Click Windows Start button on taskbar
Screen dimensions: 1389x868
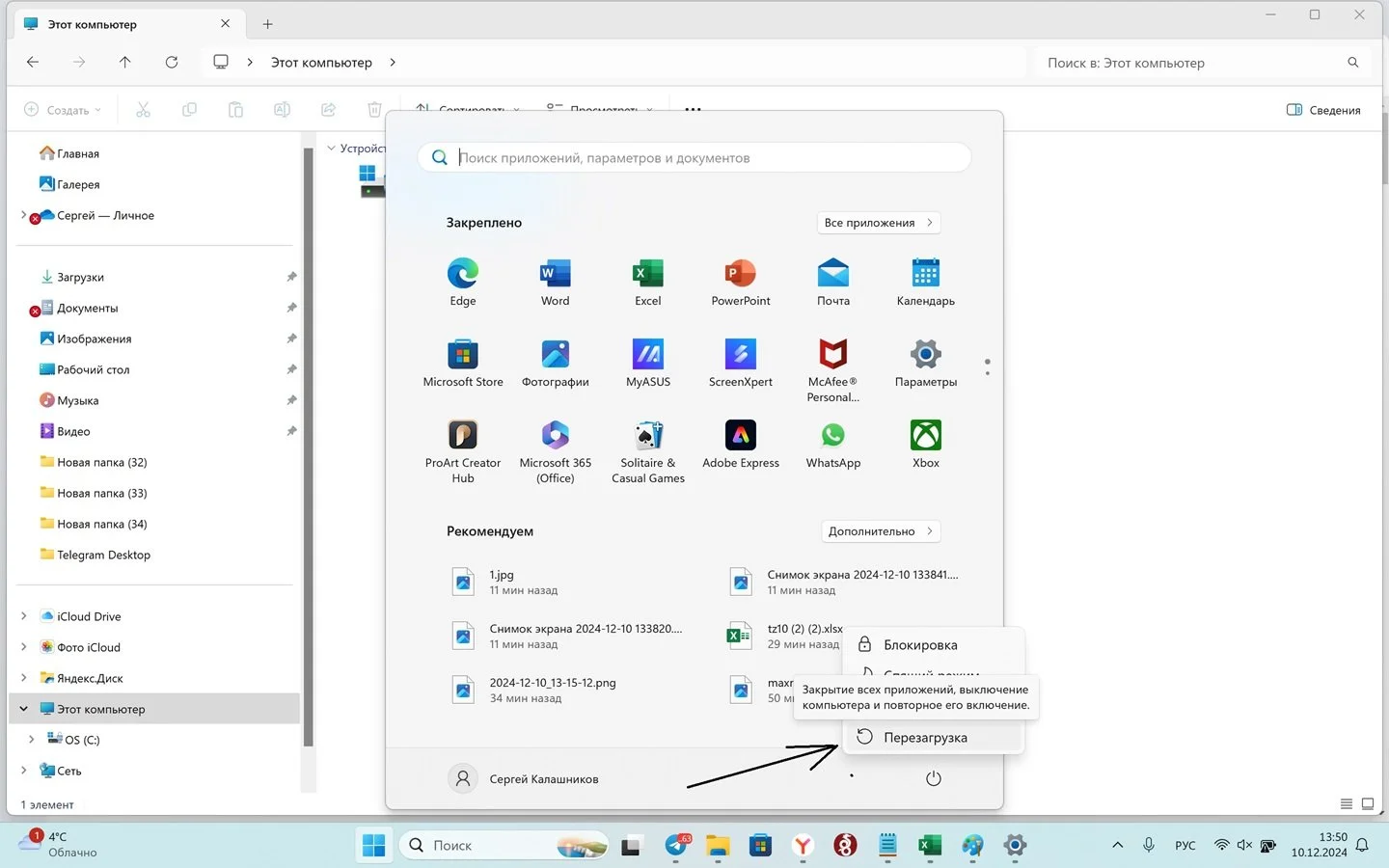pos(373,846)
